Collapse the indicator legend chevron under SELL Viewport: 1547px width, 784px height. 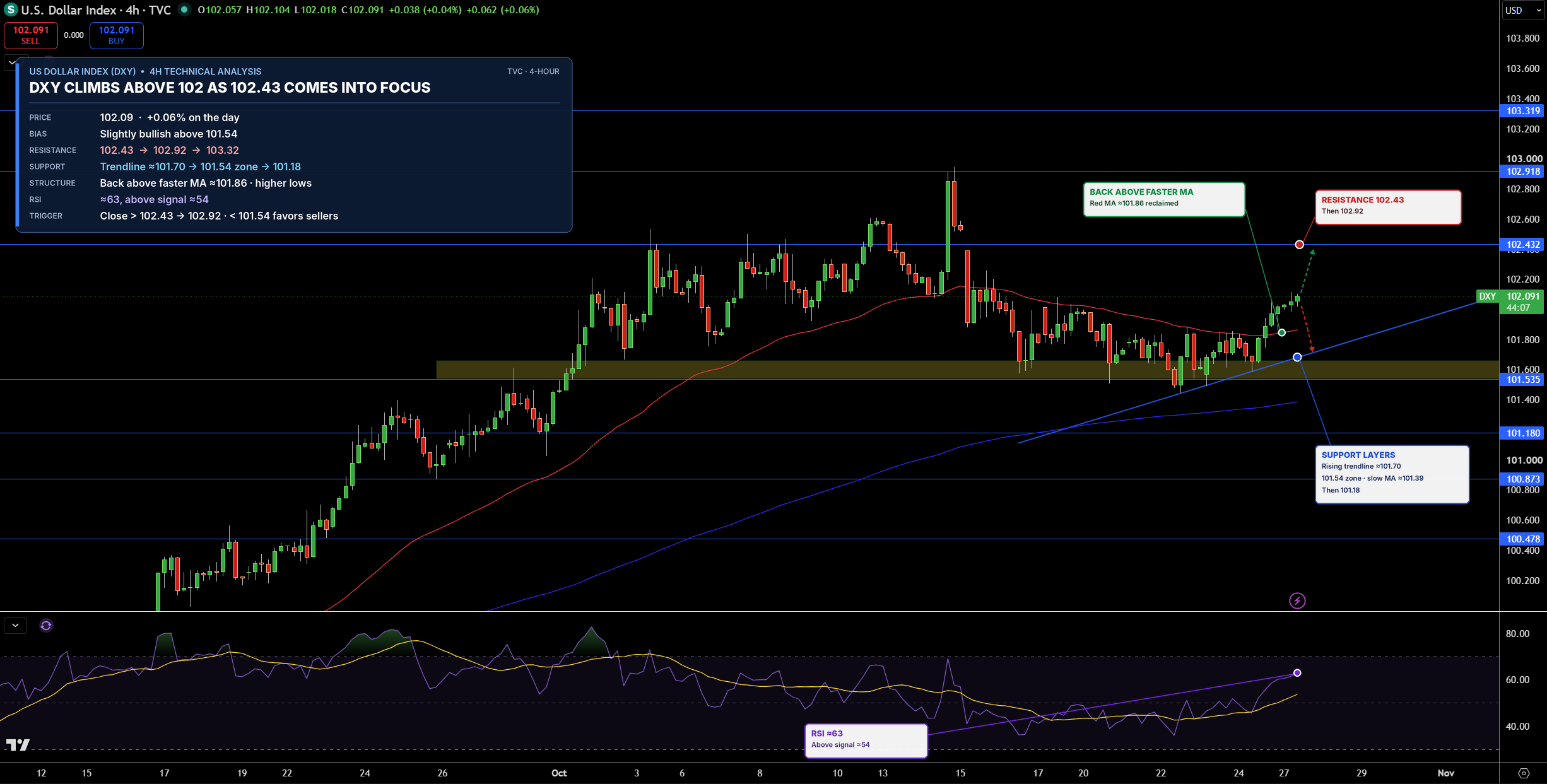coord(11,62)
